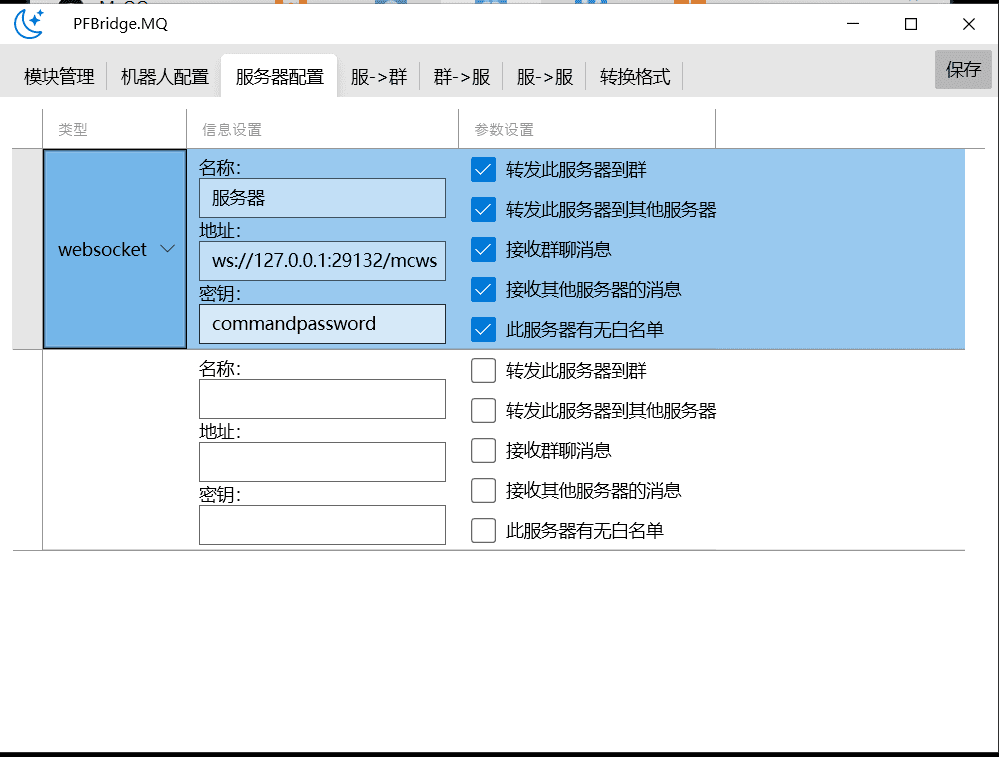Screen dimensions: 999x757
Task: Toggle 此服务器有无白名单 in the websocket row
Action: coord(484,329)
